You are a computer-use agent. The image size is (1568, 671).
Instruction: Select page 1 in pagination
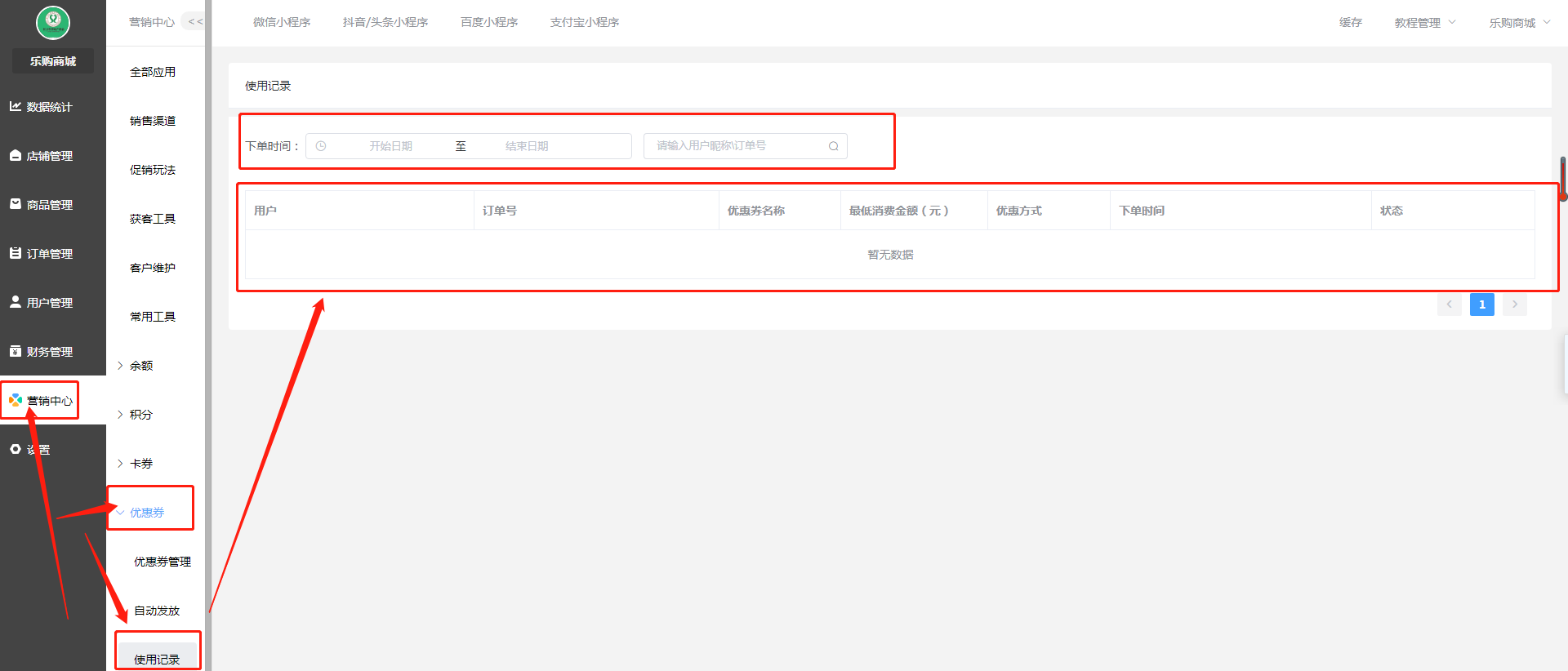pyautogui.click(x=1482, y=304)
